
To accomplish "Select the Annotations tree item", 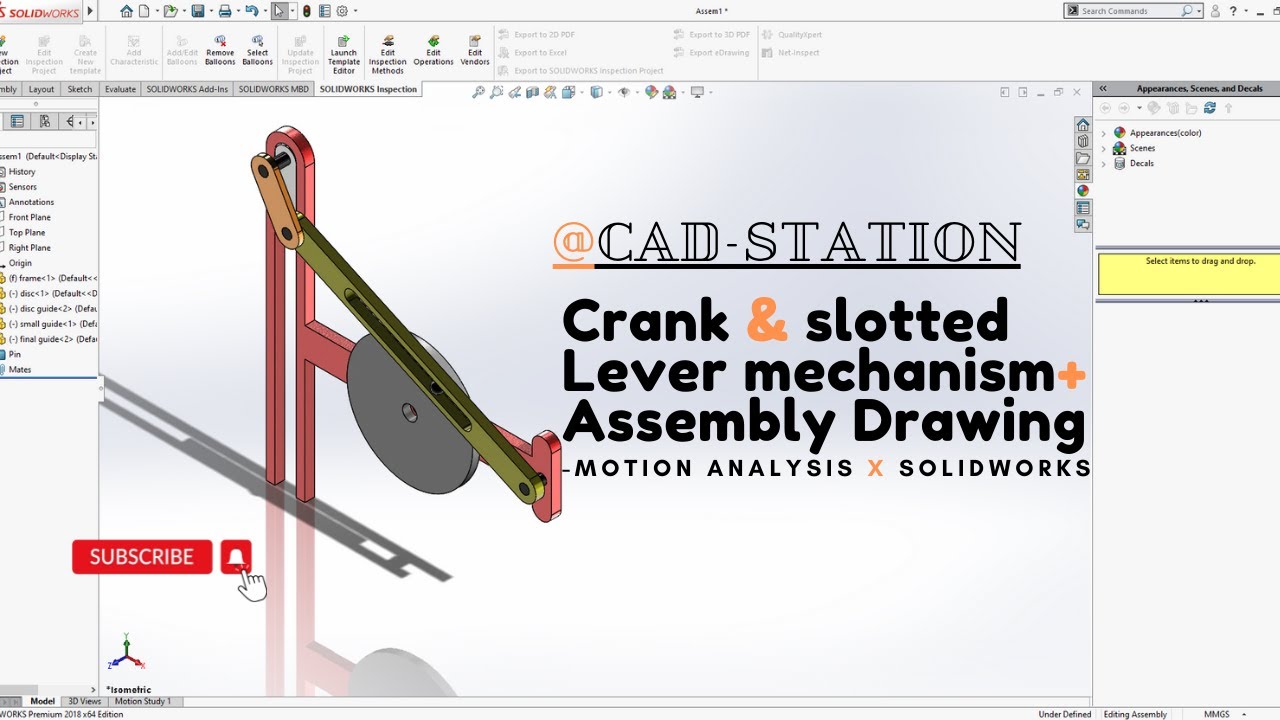I will click(x=31, y=202).
